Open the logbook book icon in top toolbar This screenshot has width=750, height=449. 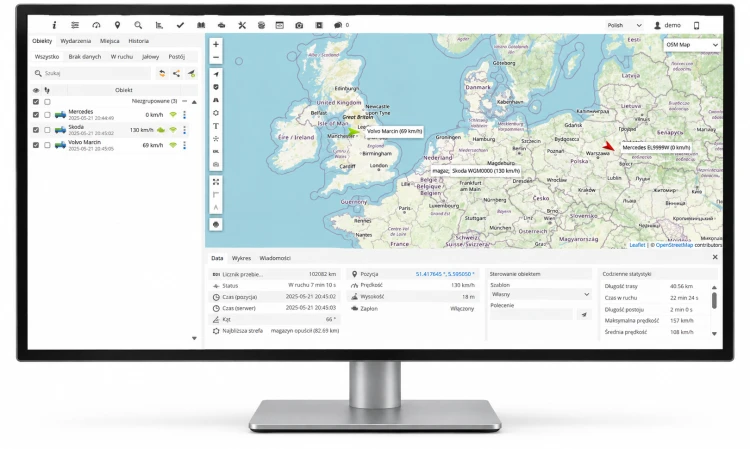(201, 25)
